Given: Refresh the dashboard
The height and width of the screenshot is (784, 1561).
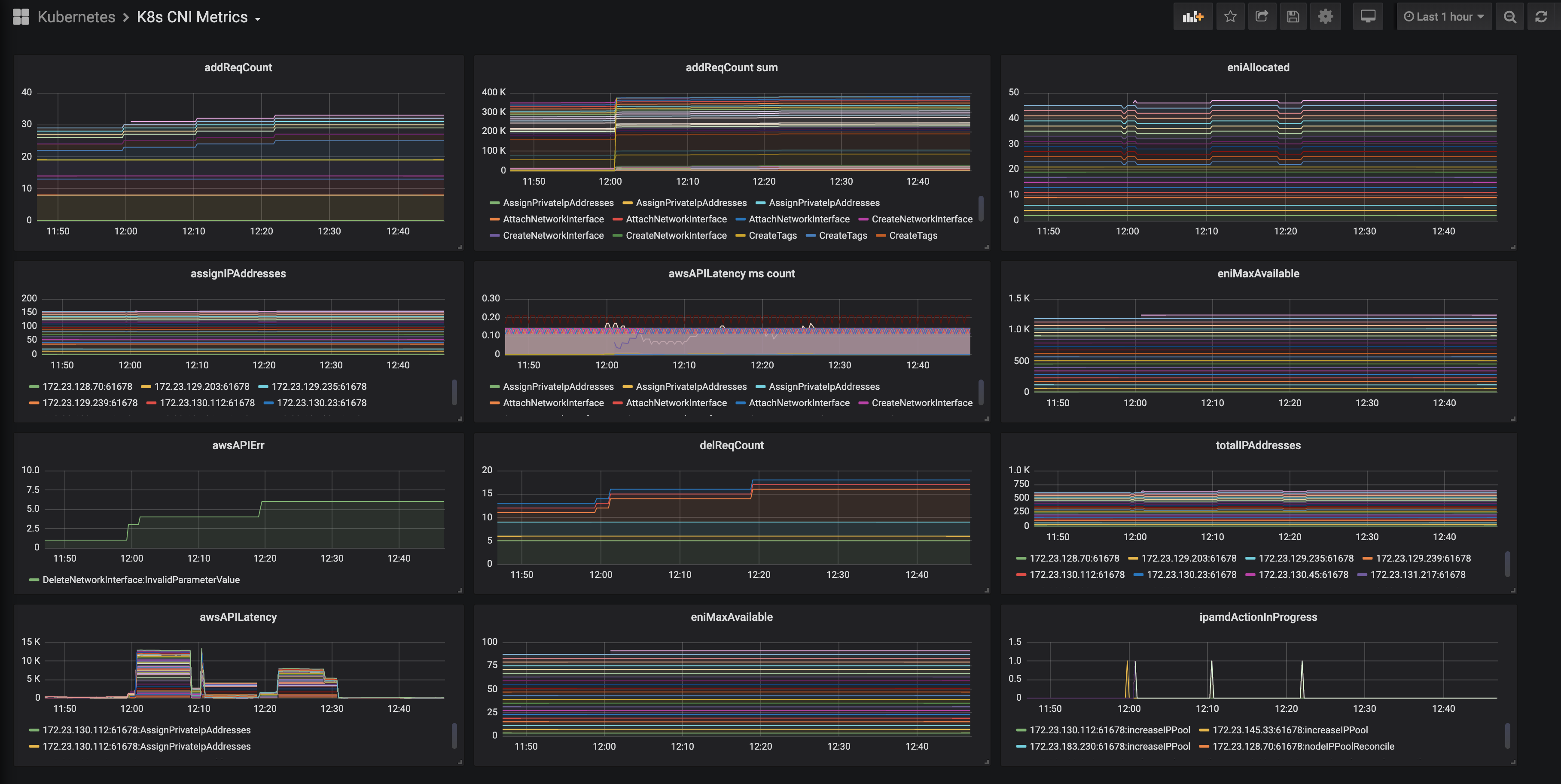Looking at the screenshot, I should pyautogui.click(x=1541, y=17).
